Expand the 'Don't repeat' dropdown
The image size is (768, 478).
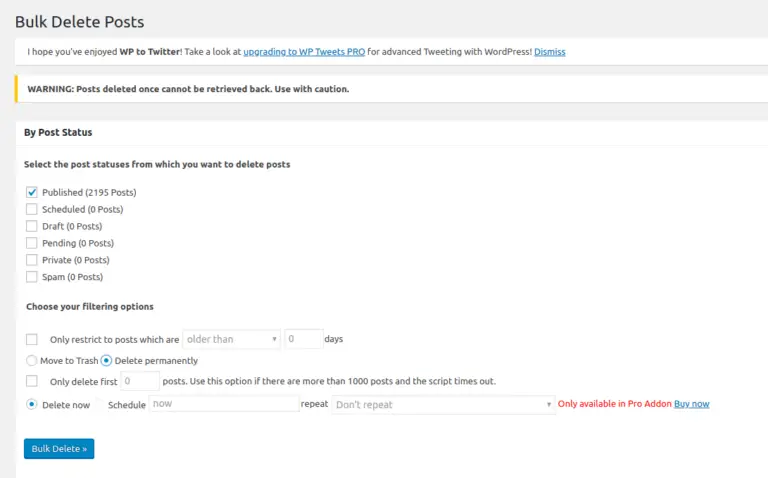(442, 404)
